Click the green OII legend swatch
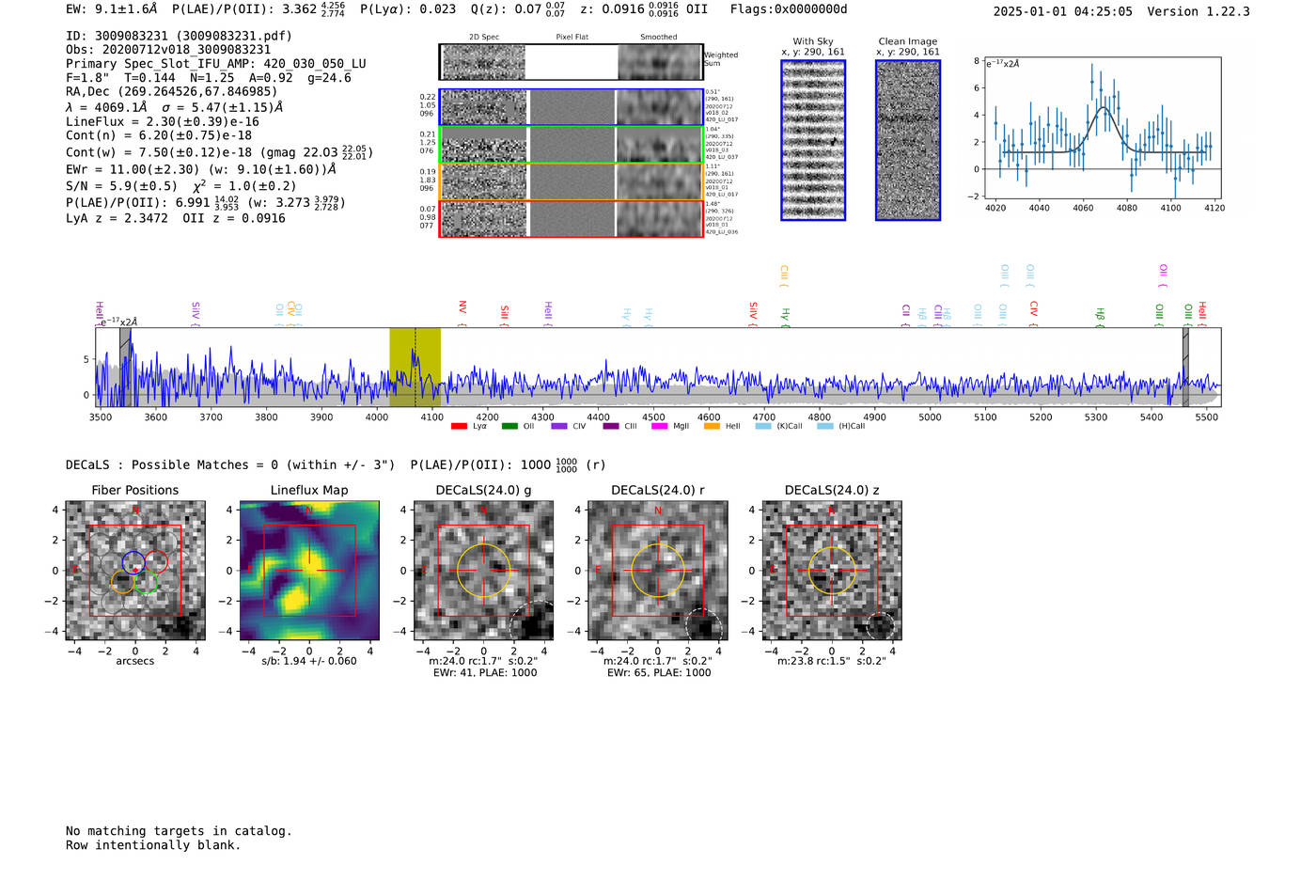This screenshot has width=1316, height=896. point(509,426)
